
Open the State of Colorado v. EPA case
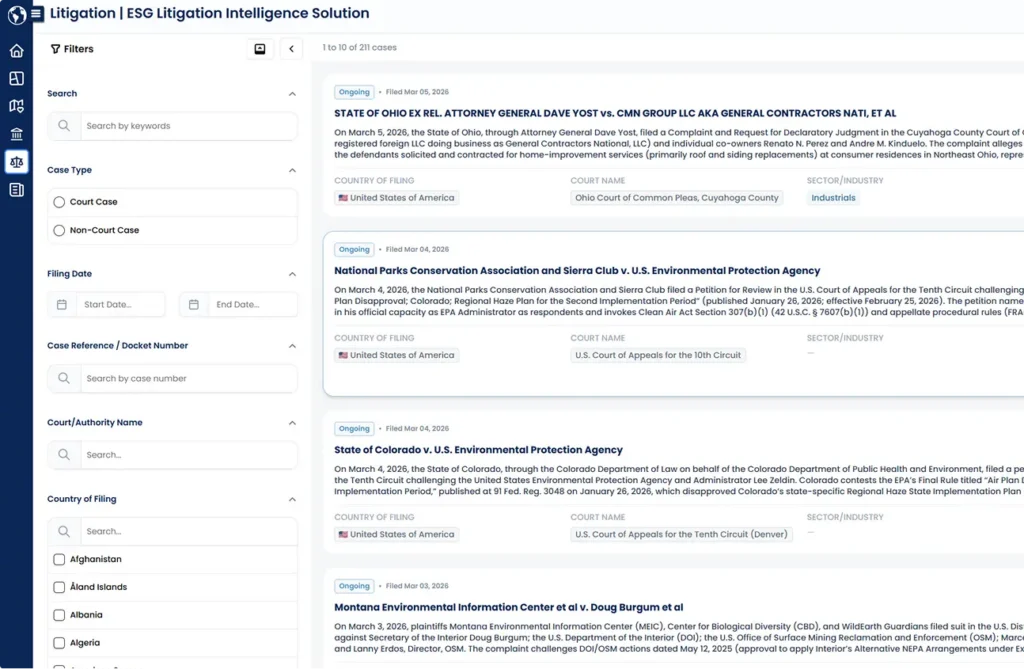(478, 450)
